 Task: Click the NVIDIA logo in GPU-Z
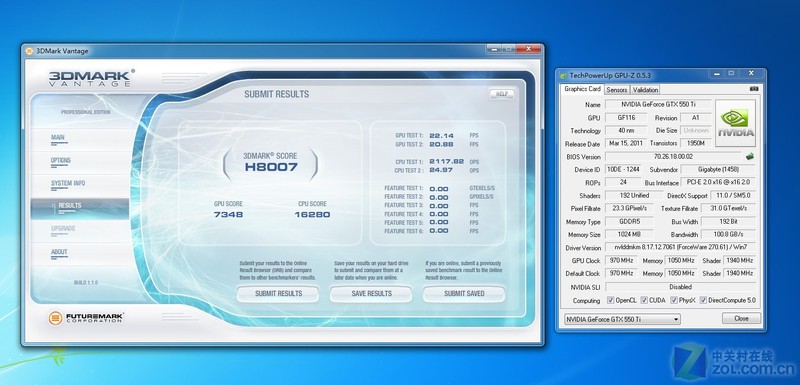click(x=735, y=123)
